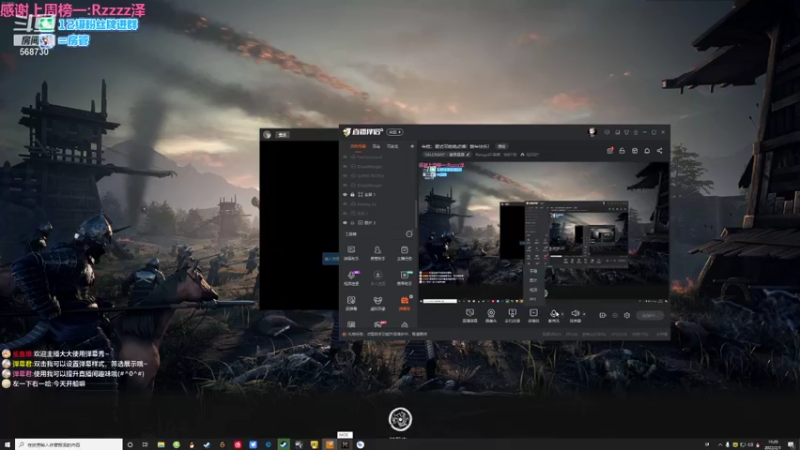The height and width of the screenshot is (450, 800).
Task: Open File Explorer from the taskbar
Action: point(161,445)
